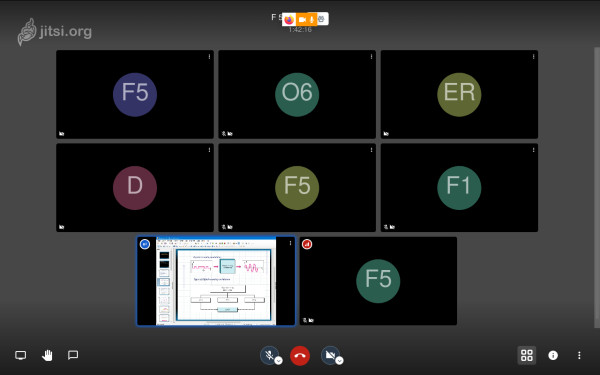Expand video settings arrow beside camera
The image size is (600, 375).
(x=339, y=360)
